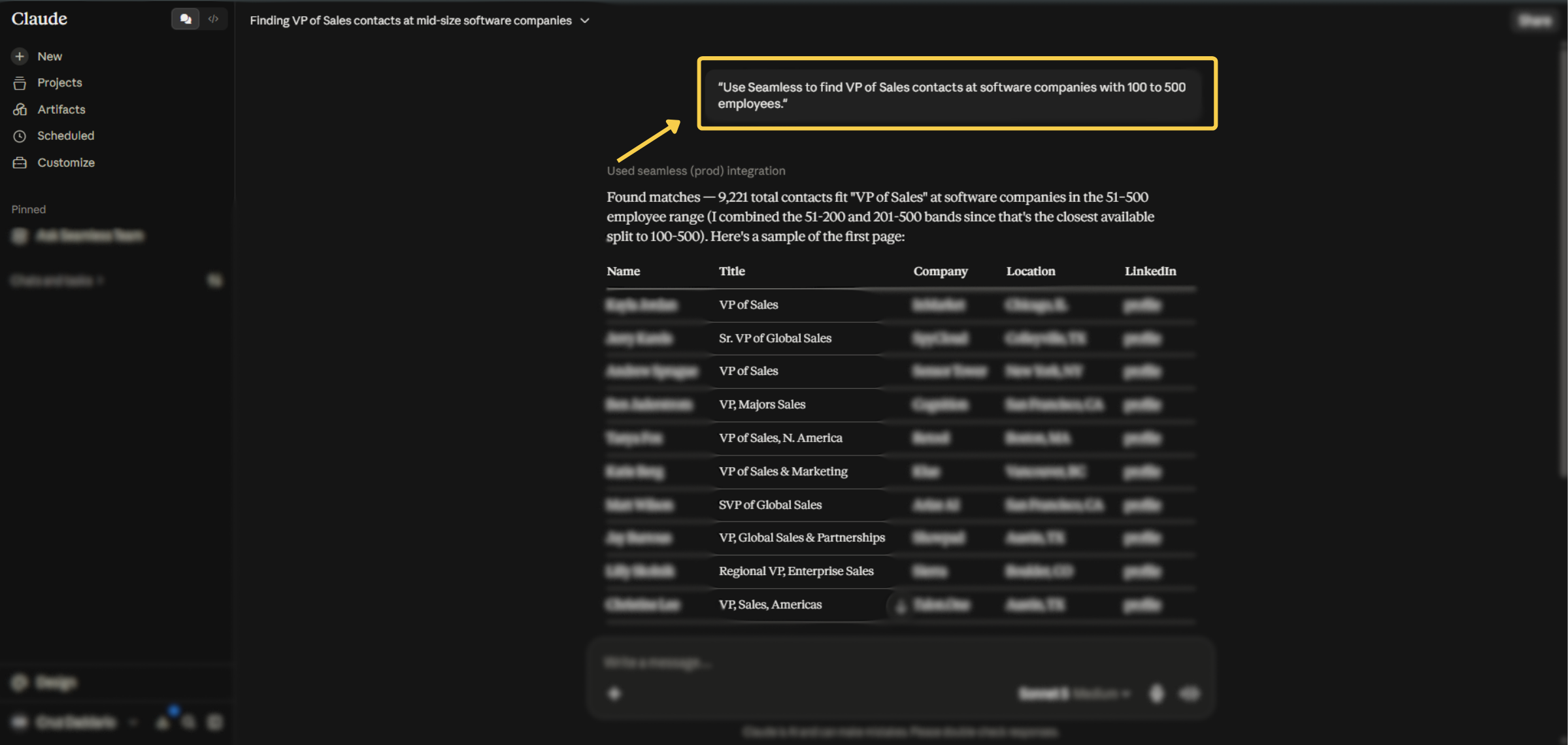Click the "Found matches" response paragraph
This screenshot has width=1568, height=745.
880,216
